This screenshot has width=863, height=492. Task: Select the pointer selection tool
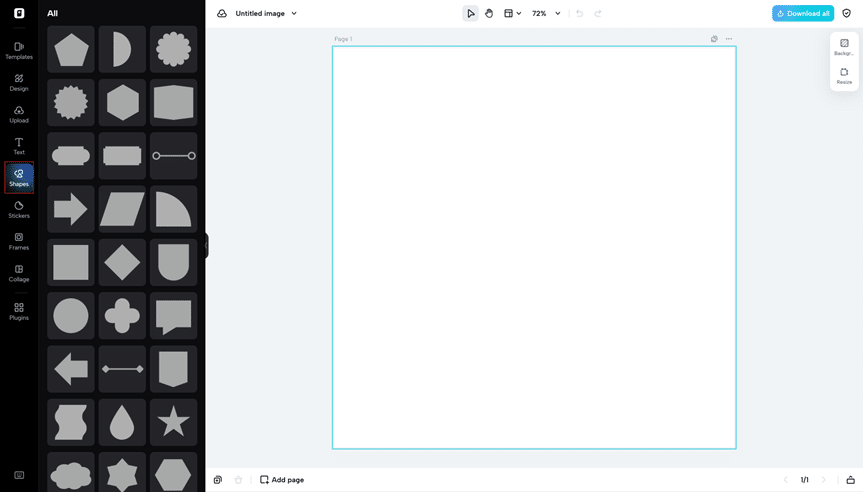click(471, 13)
